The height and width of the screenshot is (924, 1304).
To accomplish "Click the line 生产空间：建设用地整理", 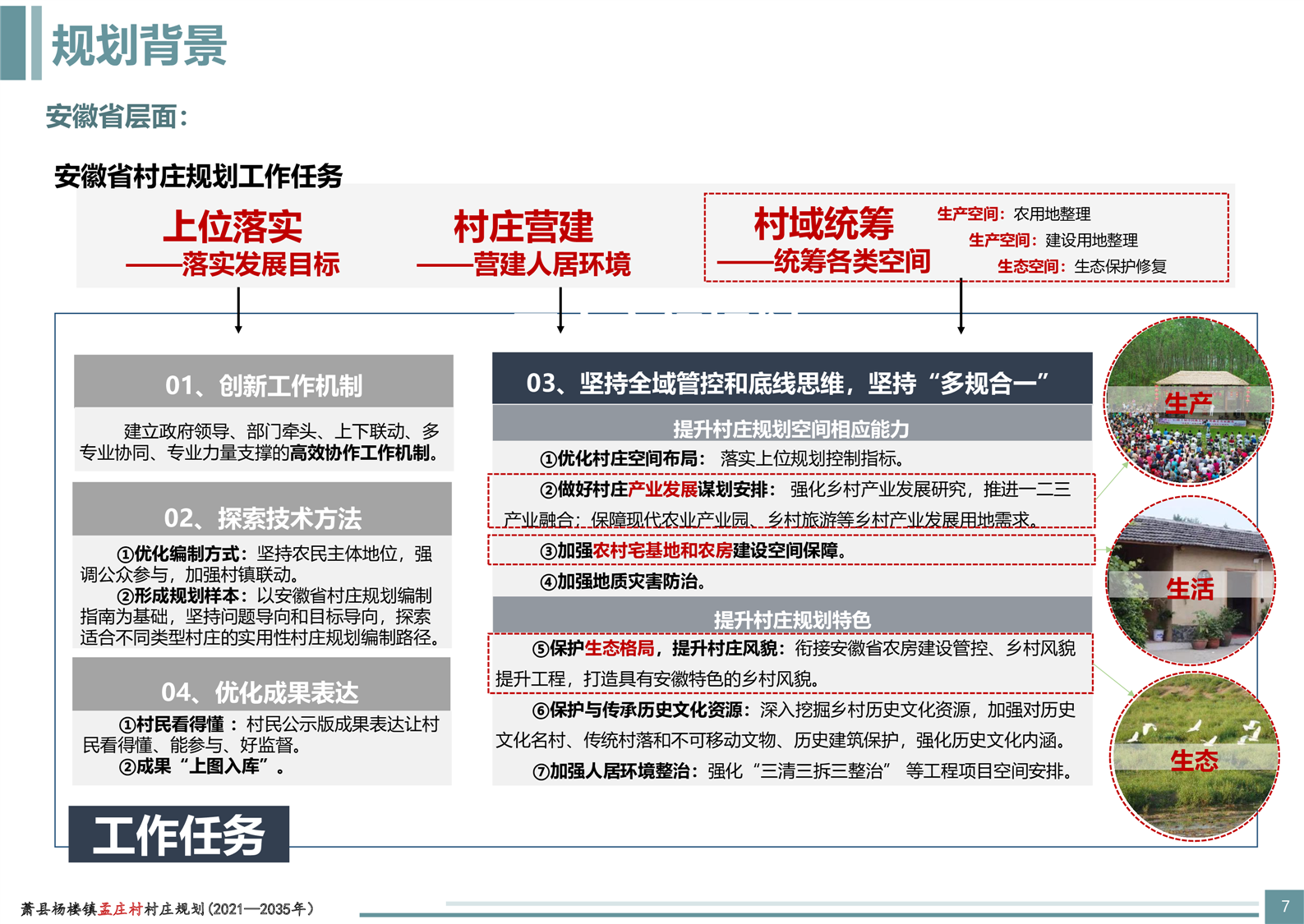I will [x=1053, y=240].
